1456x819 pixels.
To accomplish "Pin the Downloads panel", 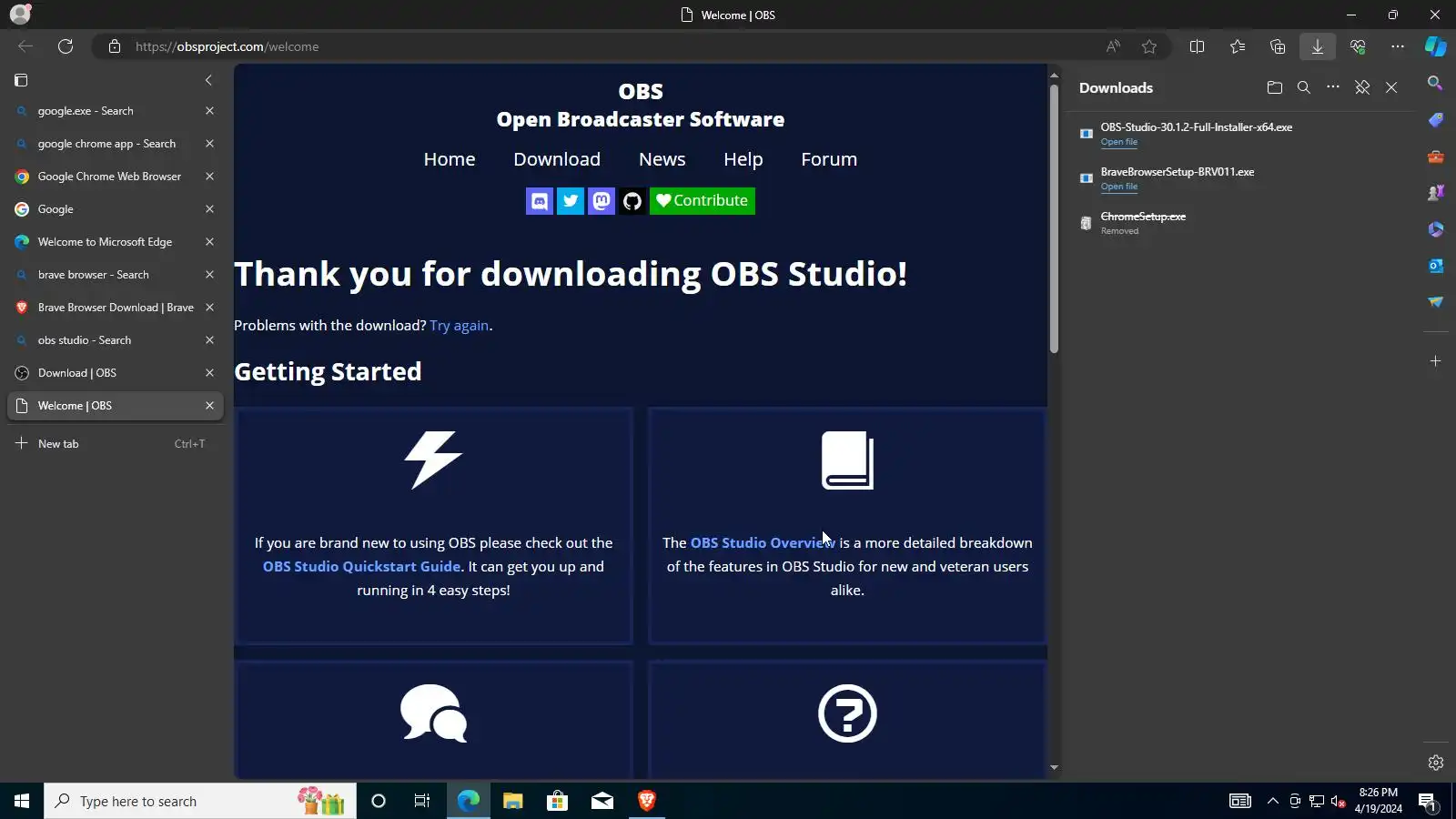I will (x=1362, y=87).
